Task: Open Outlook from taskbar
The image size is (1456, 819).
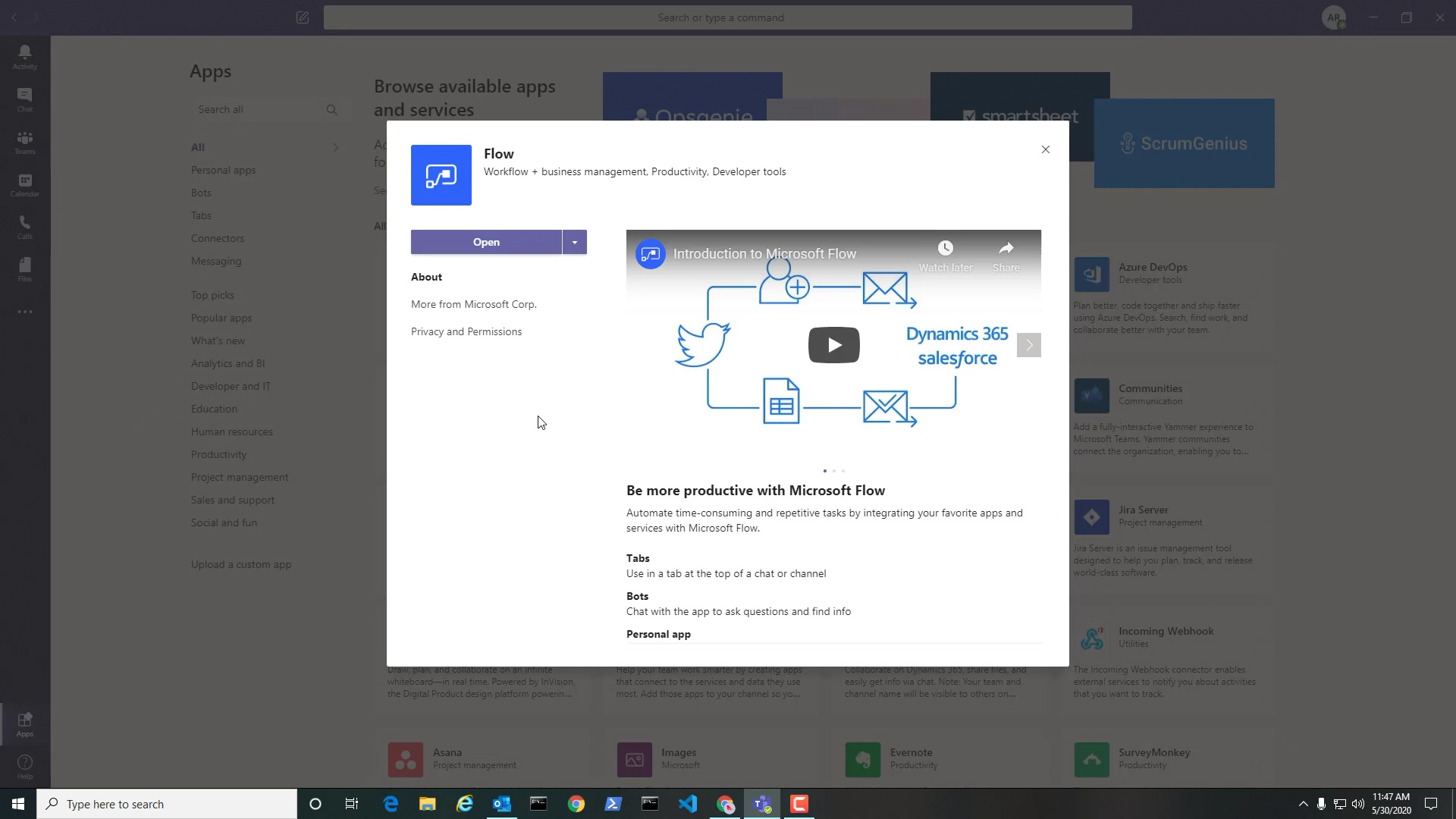Action: click(502, 804)
